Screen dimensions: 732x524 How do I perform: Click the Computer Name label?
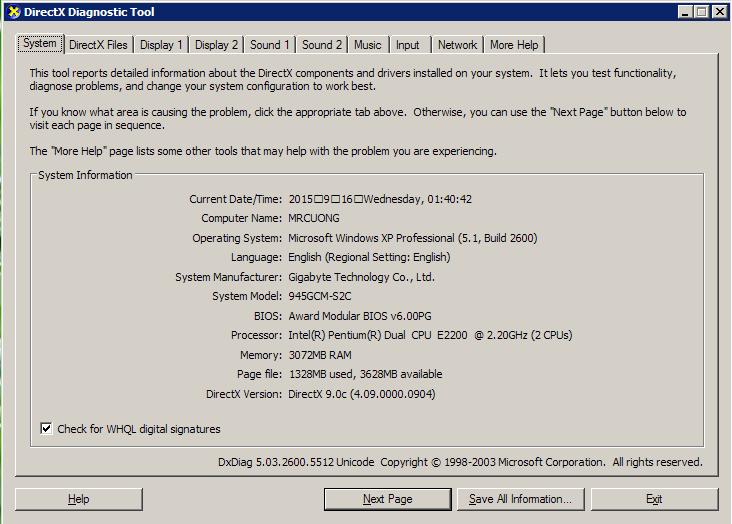[241, 218]
